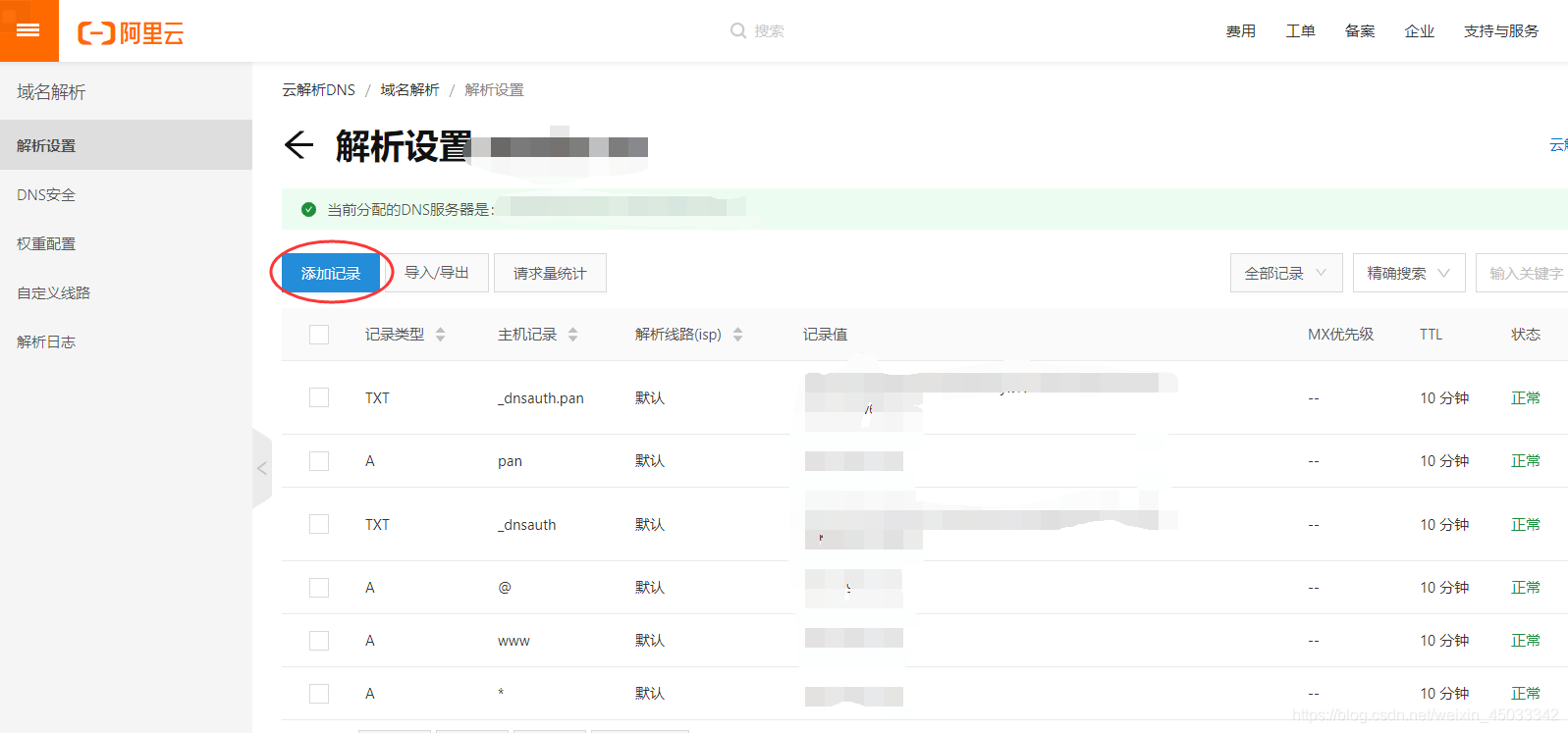Go to 云解析DNS breadcrumb link
Screen dimensions: 1568x733
319,89
